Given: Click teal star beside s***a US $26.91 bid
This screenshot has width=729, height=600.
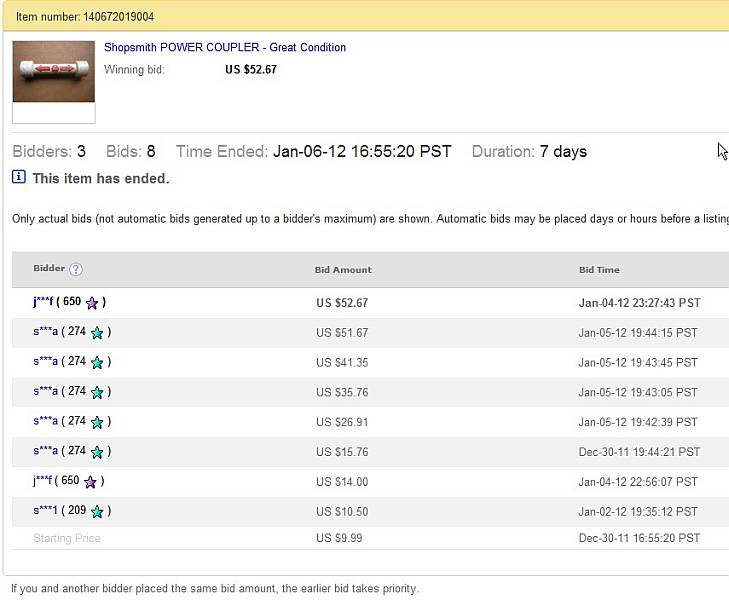Looking at the screenshot, I should point(97,422).
